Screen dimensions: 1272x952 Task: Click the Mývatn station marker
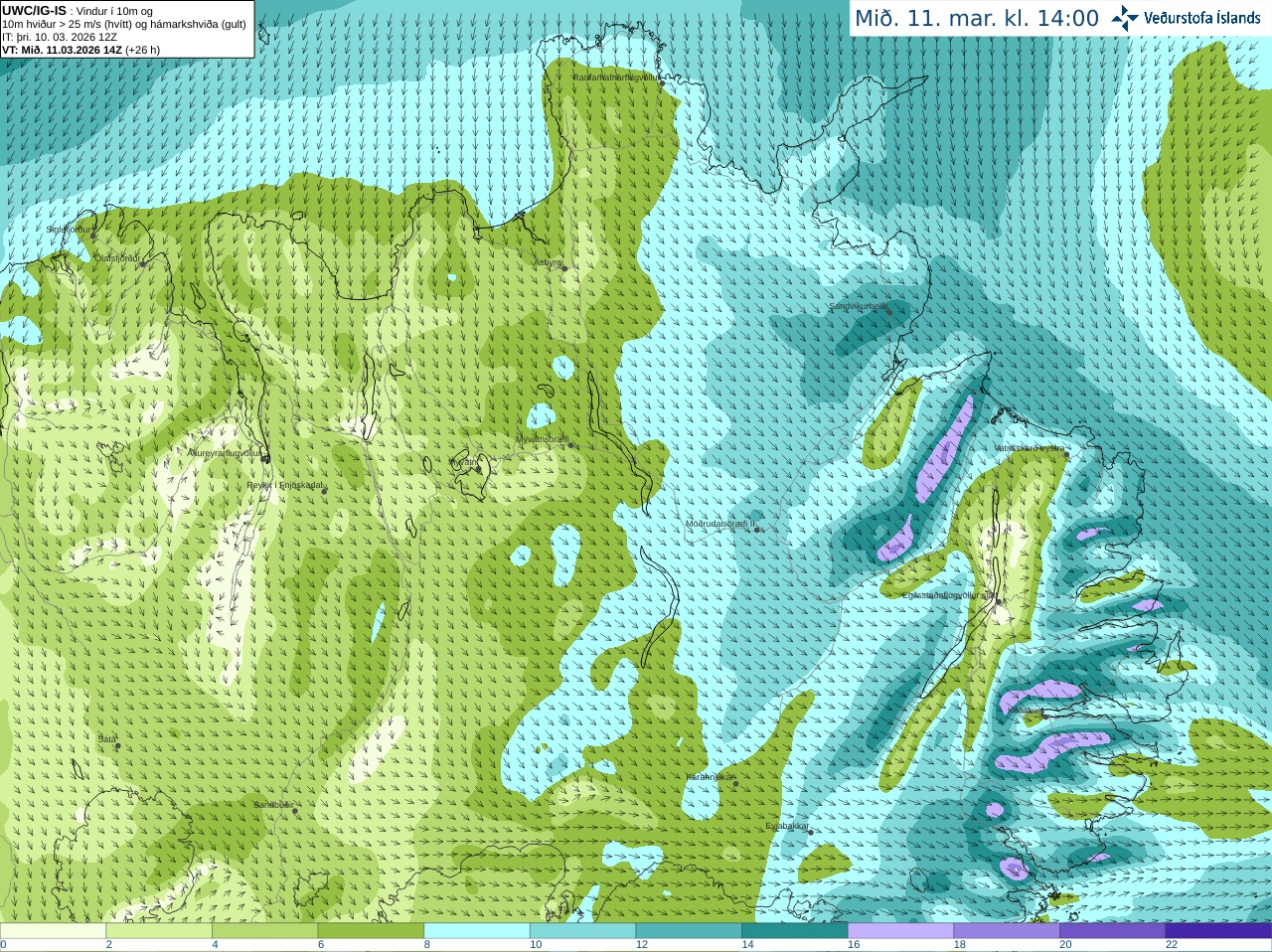(x=477, y=468)
